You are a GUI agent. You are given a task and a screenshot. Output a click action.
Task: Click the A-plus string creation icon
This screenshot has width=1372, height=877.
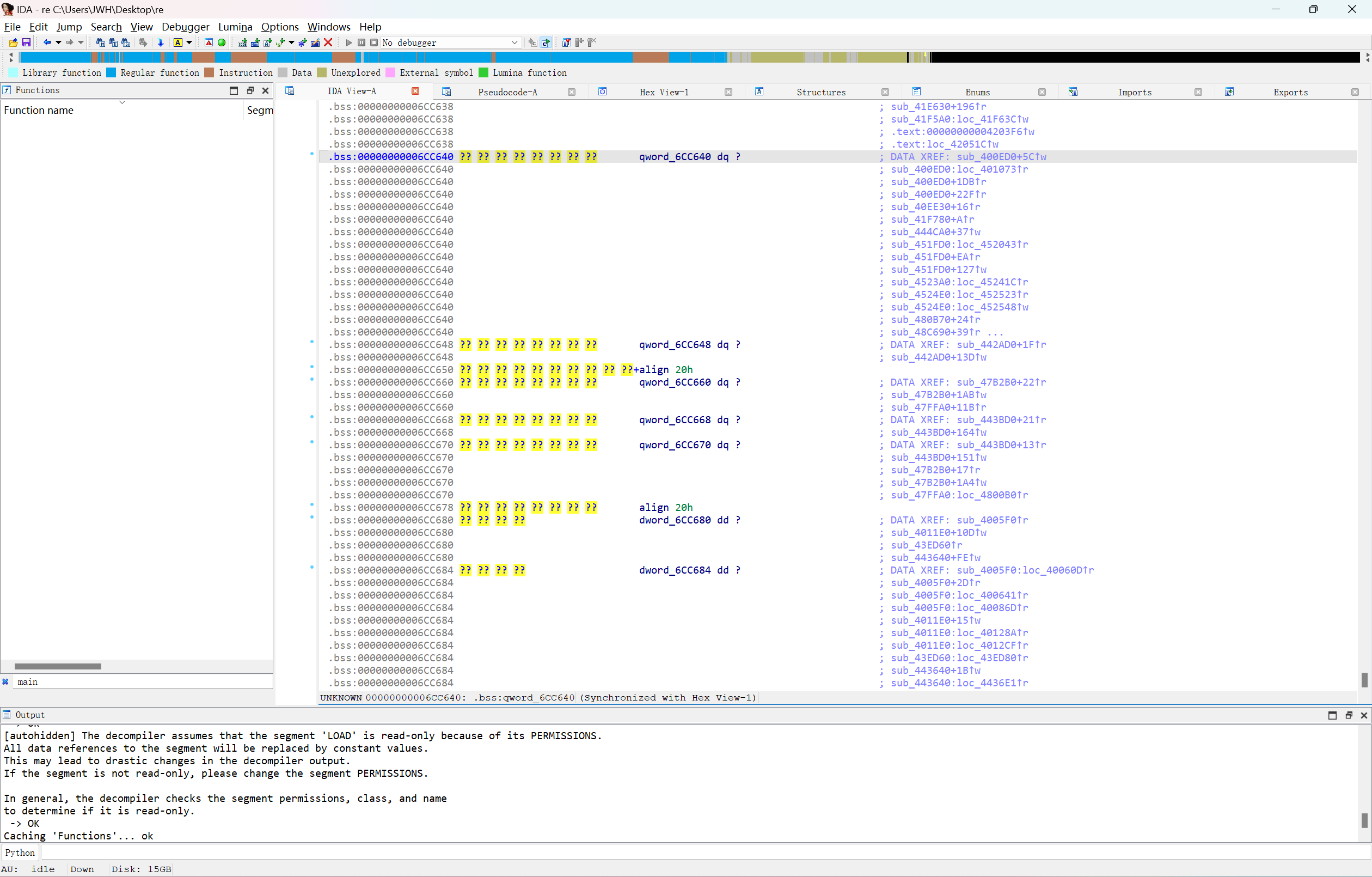pyautogui.click(x=268, y=43)
